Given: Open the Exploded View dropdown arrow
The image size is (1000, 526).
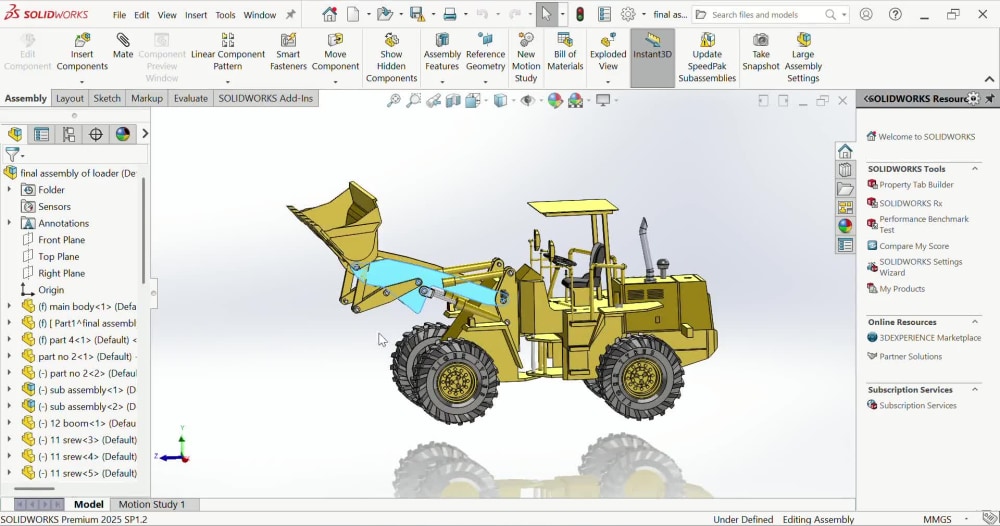Looking at the screenshot, I should click(x=608, y=82).
